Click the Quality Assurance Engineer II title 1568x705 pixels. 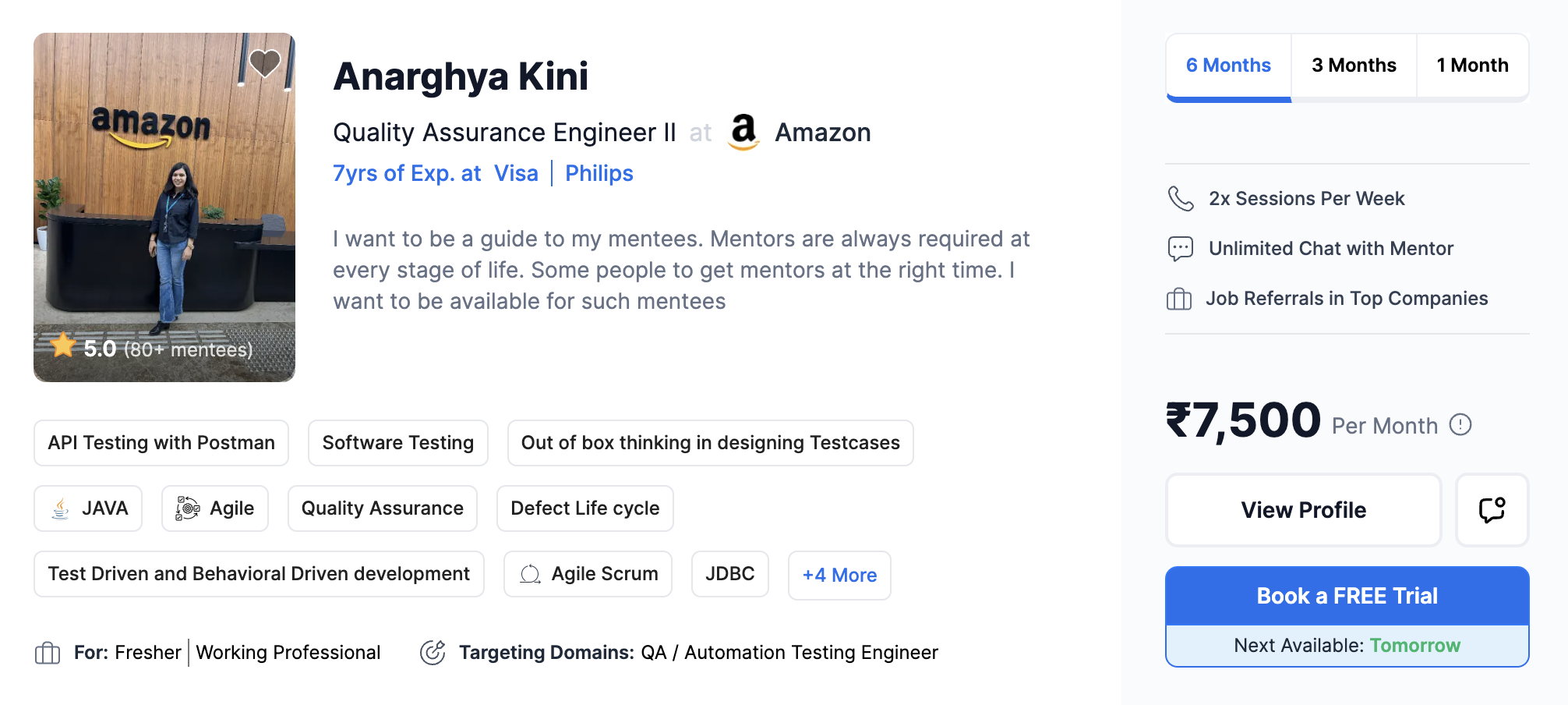pyautogui.click(x=504, y=133)
